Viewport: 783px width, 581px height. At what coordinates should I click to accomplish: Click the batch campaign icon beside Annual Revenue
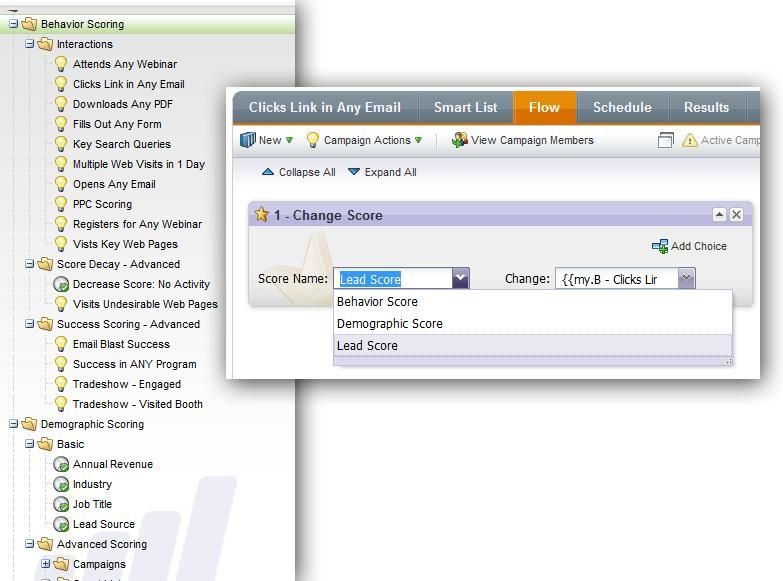pos(61,464)
